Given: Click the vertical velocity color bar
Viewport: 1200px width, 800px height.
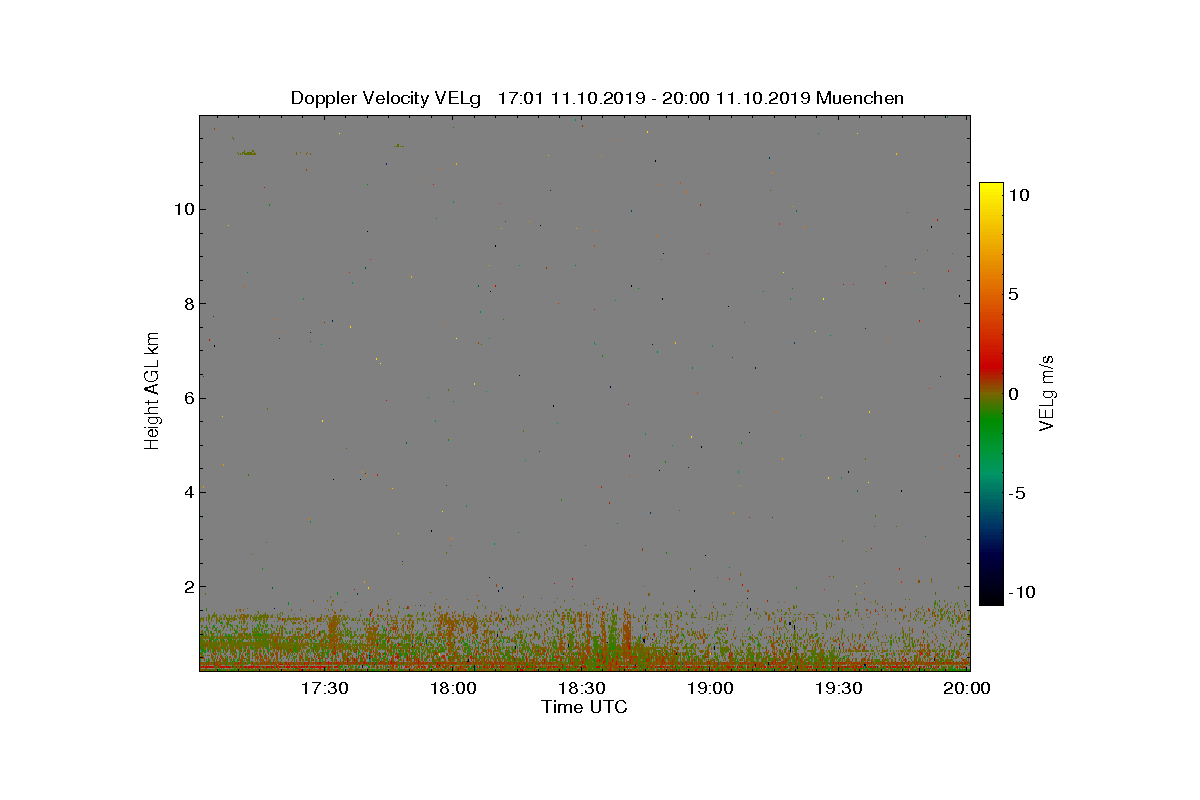Looking at the screenshot, I should [991, 393].
